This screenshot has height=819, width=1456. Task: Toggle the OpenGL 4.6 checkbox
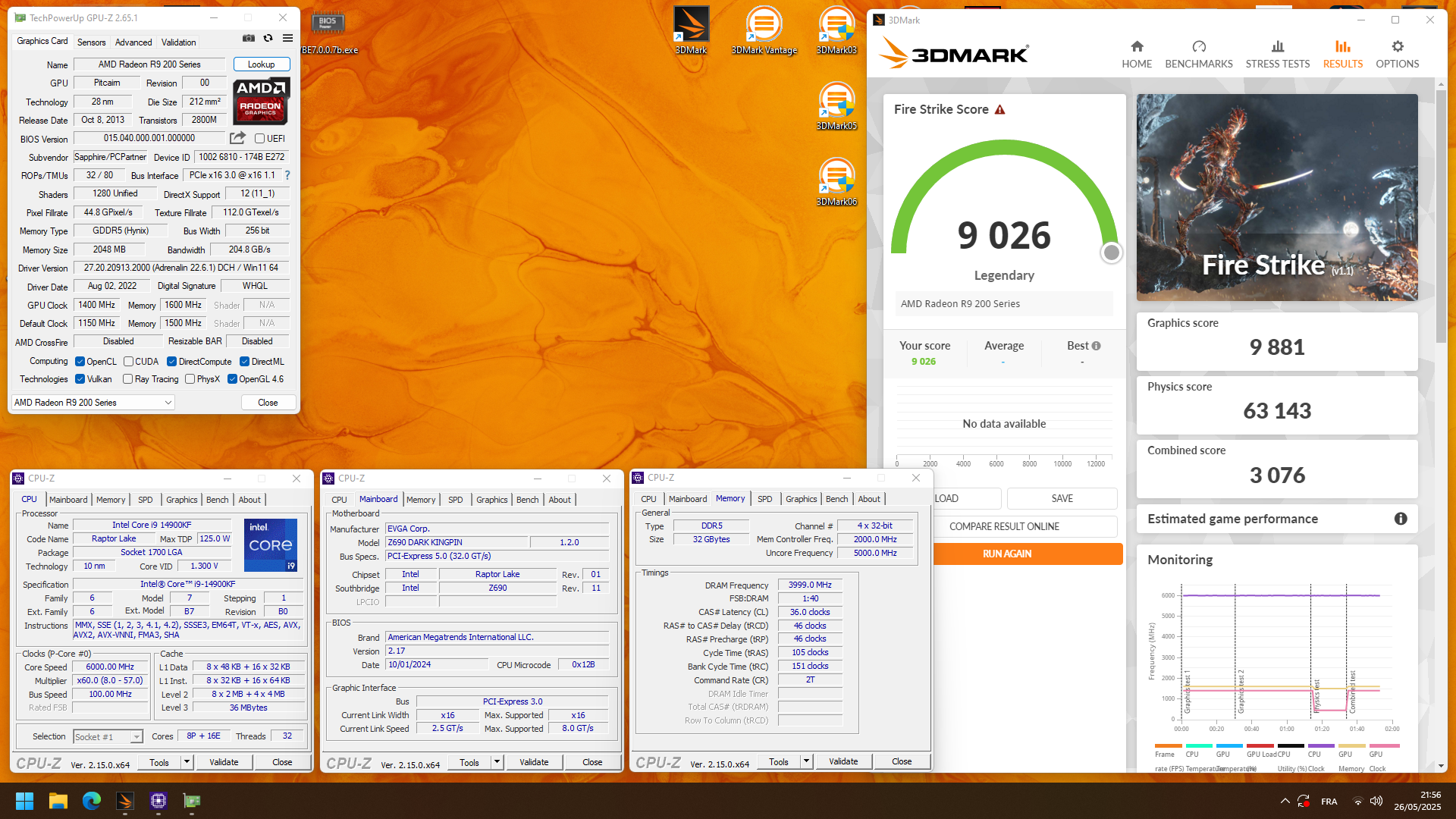(232, 379)
